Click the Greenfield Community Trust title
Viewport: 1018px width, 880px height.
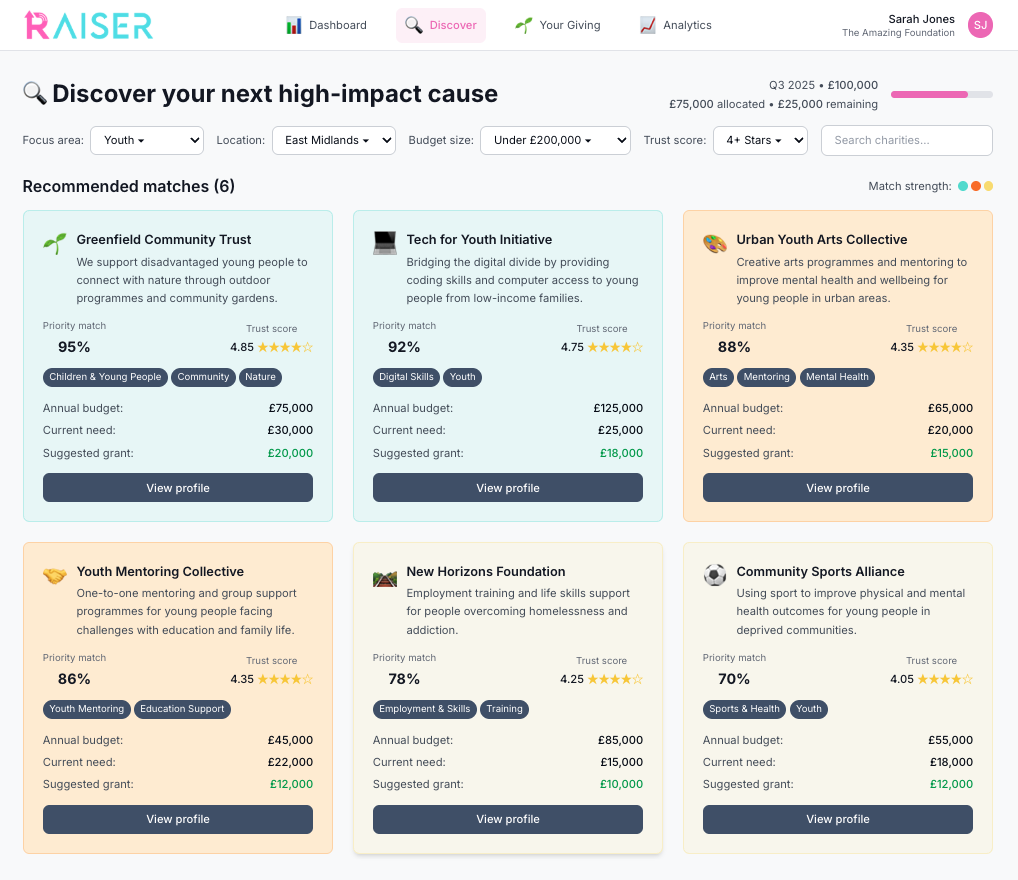click(164, 240)
